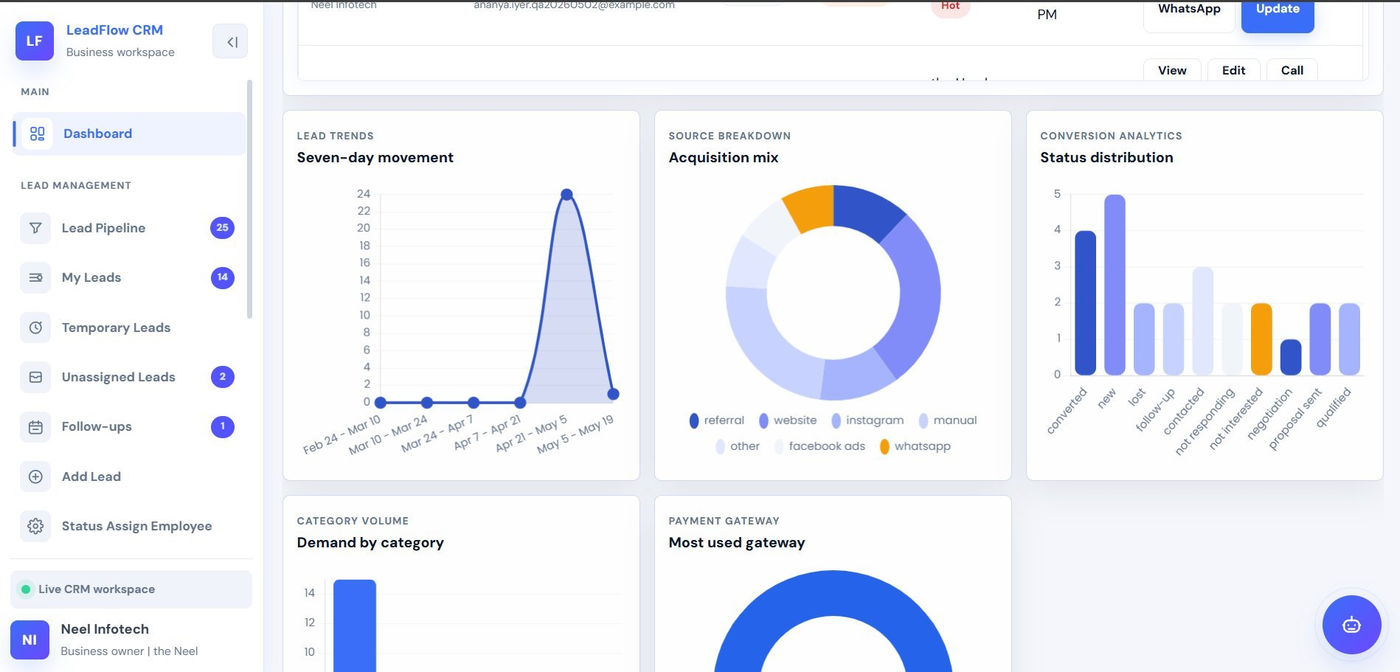
Task: Click the Seven-day movement chart title
Action: point(375,157)
